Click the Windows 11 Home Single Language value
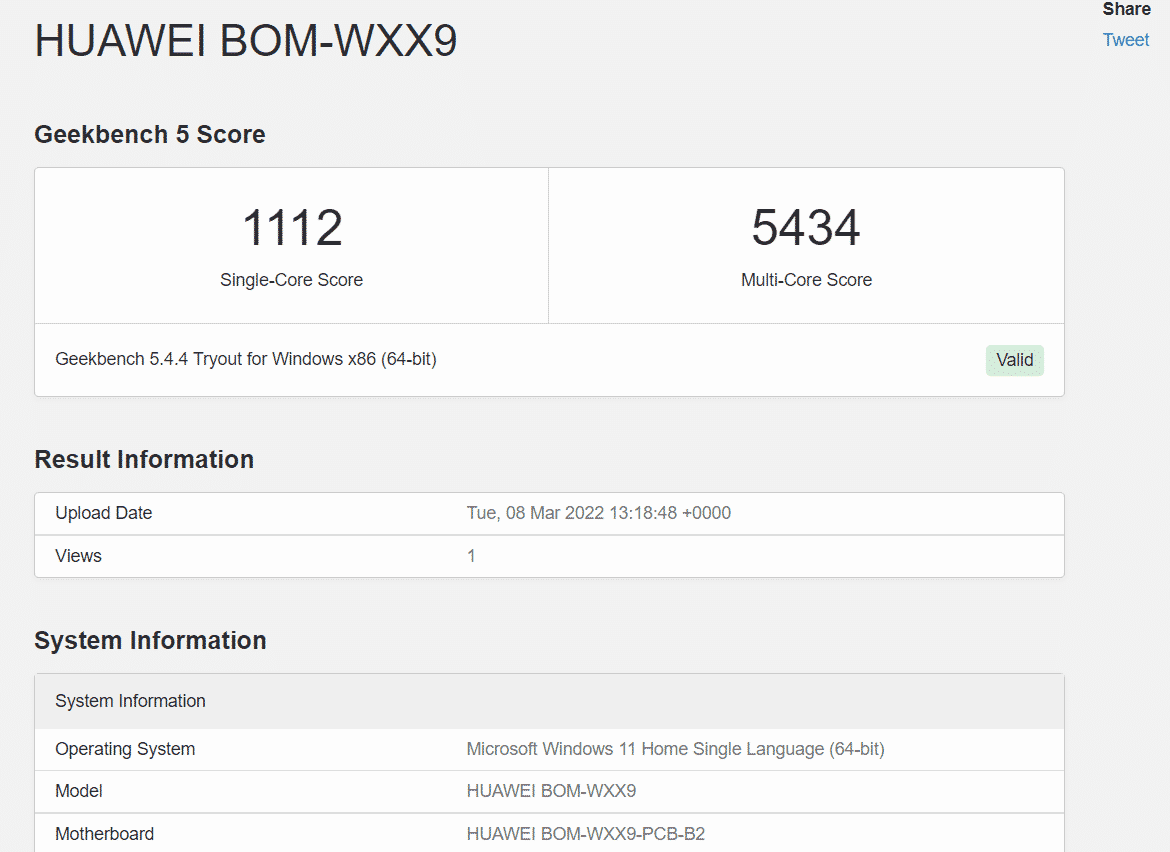The image size is (1170, 852). [x=675, y=749]
